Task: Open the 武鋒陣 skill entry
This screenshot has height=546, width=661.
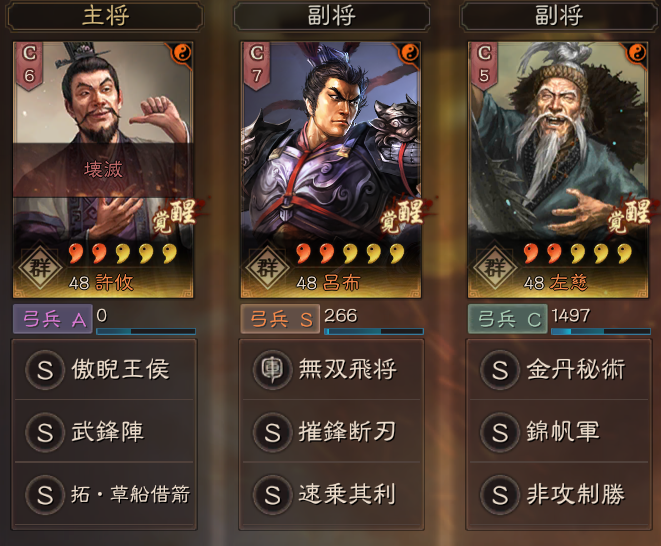Action: [104, 431]
